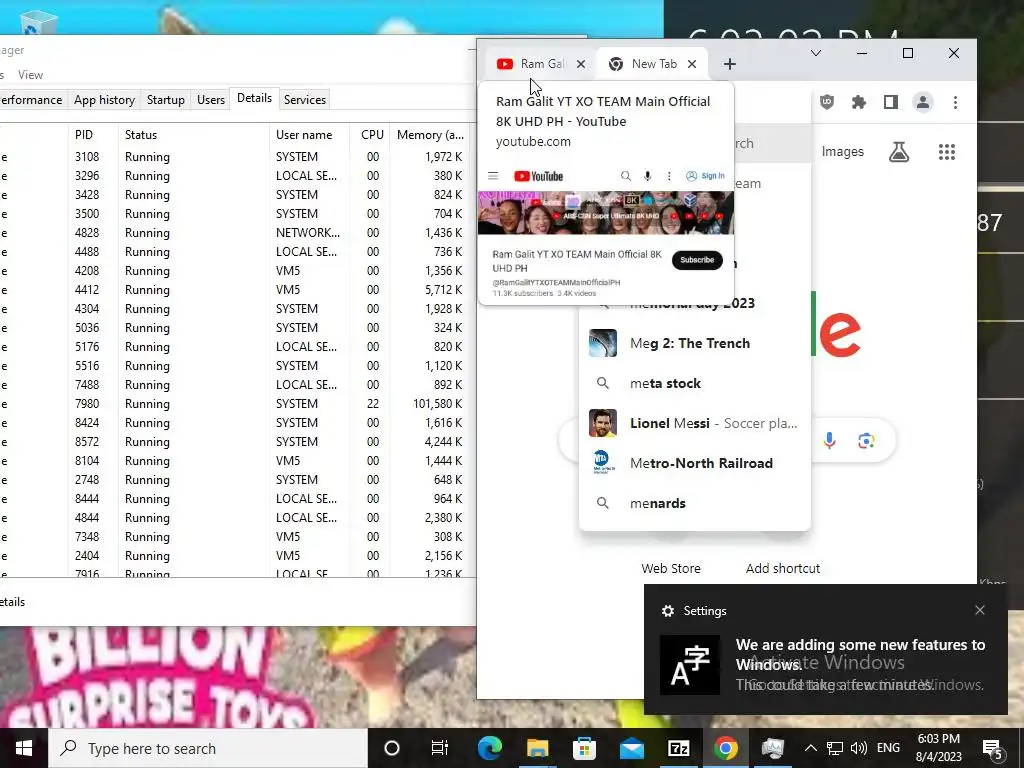
Task: Open the Action Center notification icon
Action: (x=992, y=750)
